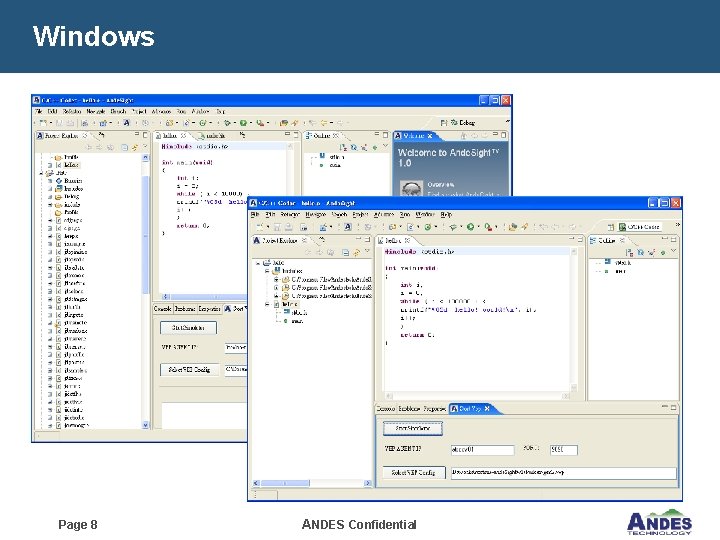Collapse the hello.c node in front Project Explorer
This screenshot has width=720, height=540.
coord(267,304)
